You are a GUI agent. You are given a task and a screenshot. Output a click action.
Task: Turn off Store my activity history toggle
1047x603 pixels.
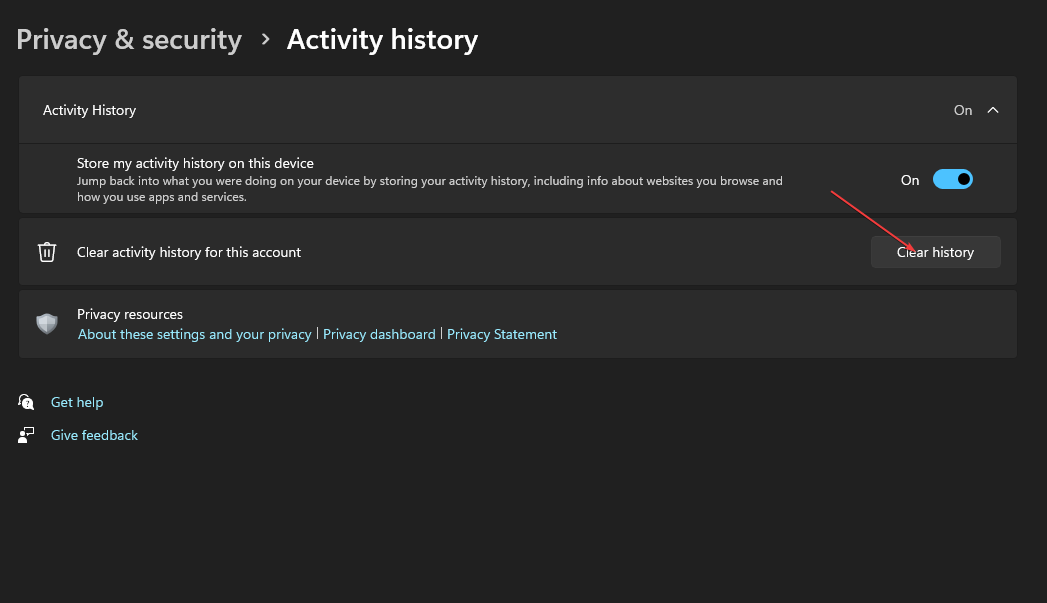(952, 180)
